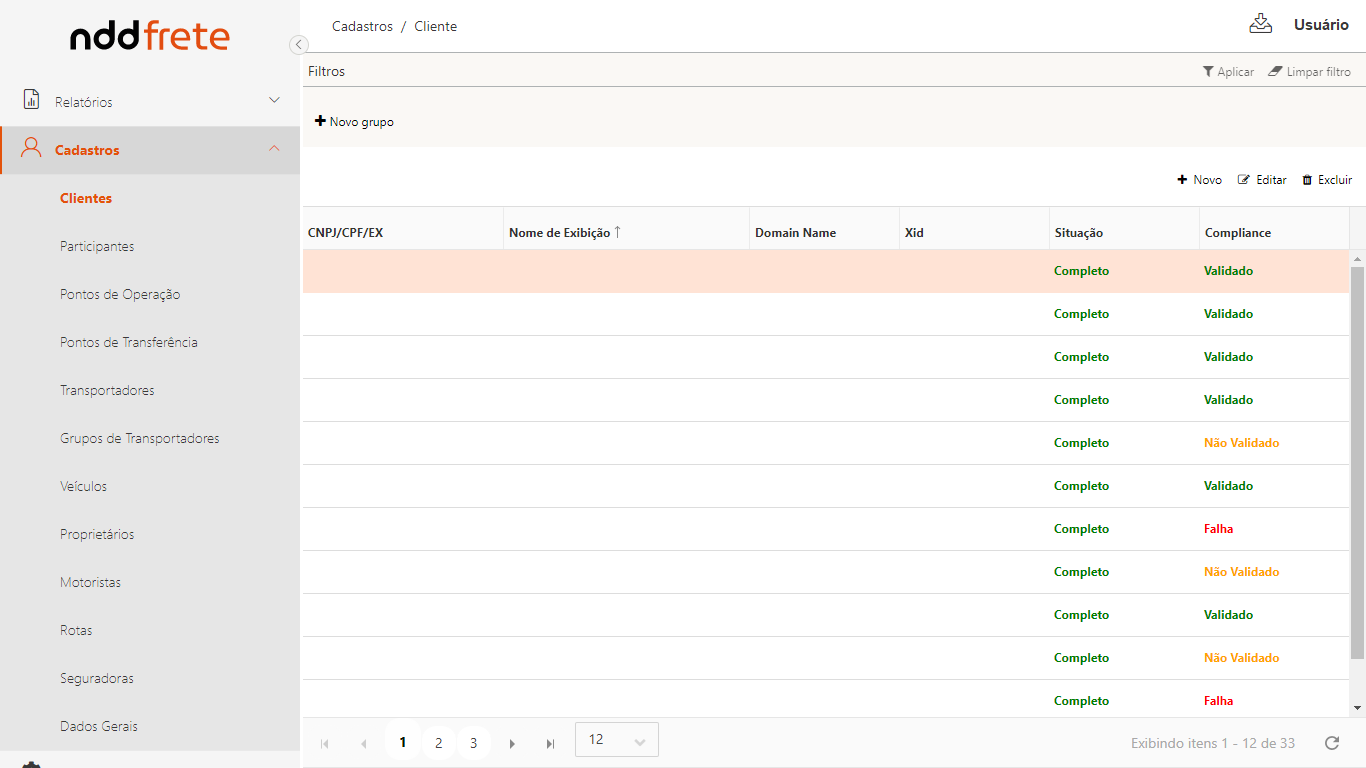This screenshot has width=1366, height=768.
Task: Go to page 2 of results
Action: 438,743
